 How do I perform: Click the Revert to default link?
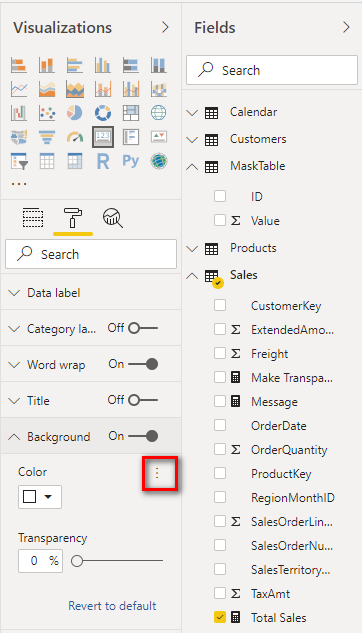point(112,606)
